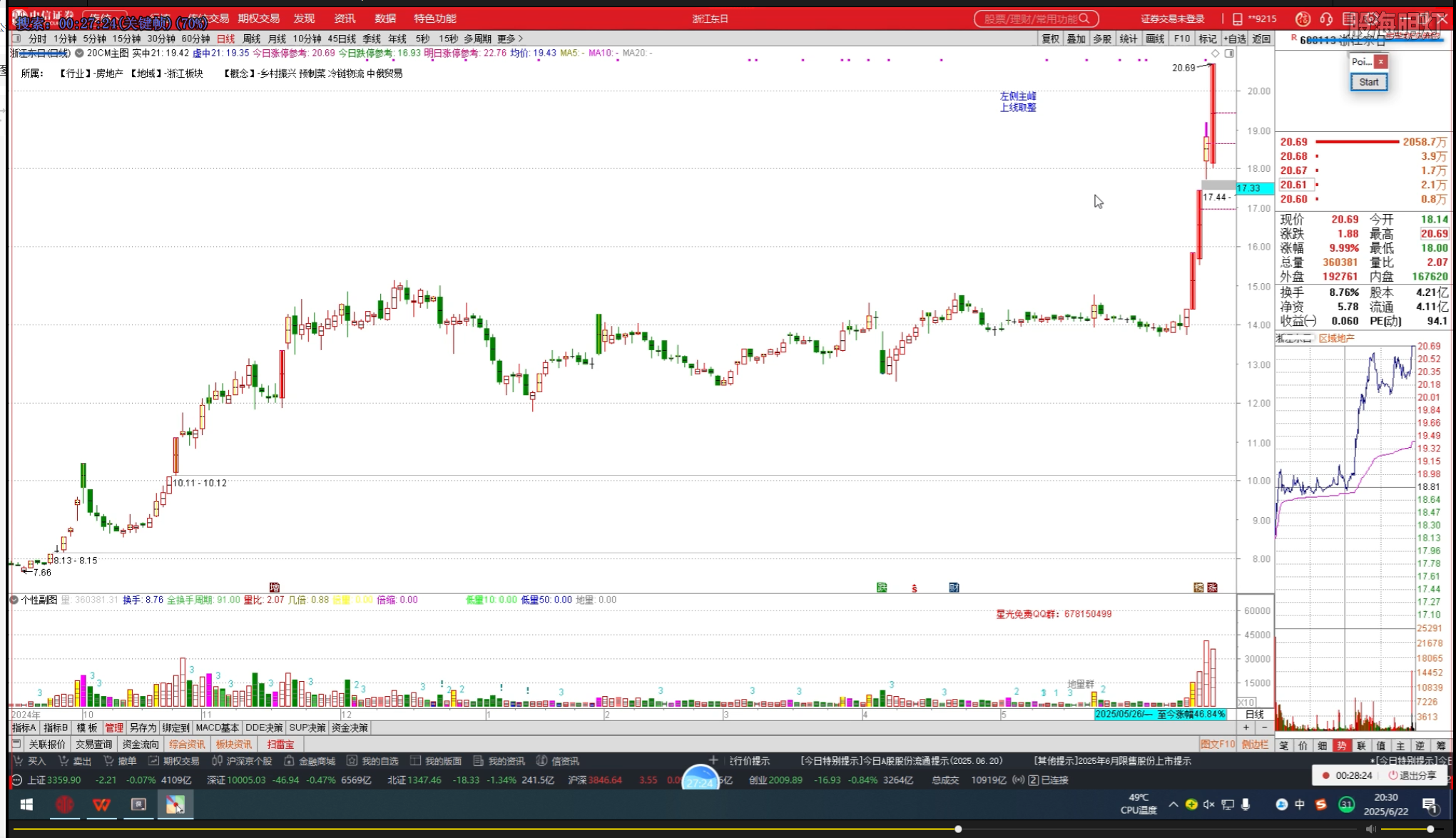Click the plus icon in bottom toolbar

point(713,760)
